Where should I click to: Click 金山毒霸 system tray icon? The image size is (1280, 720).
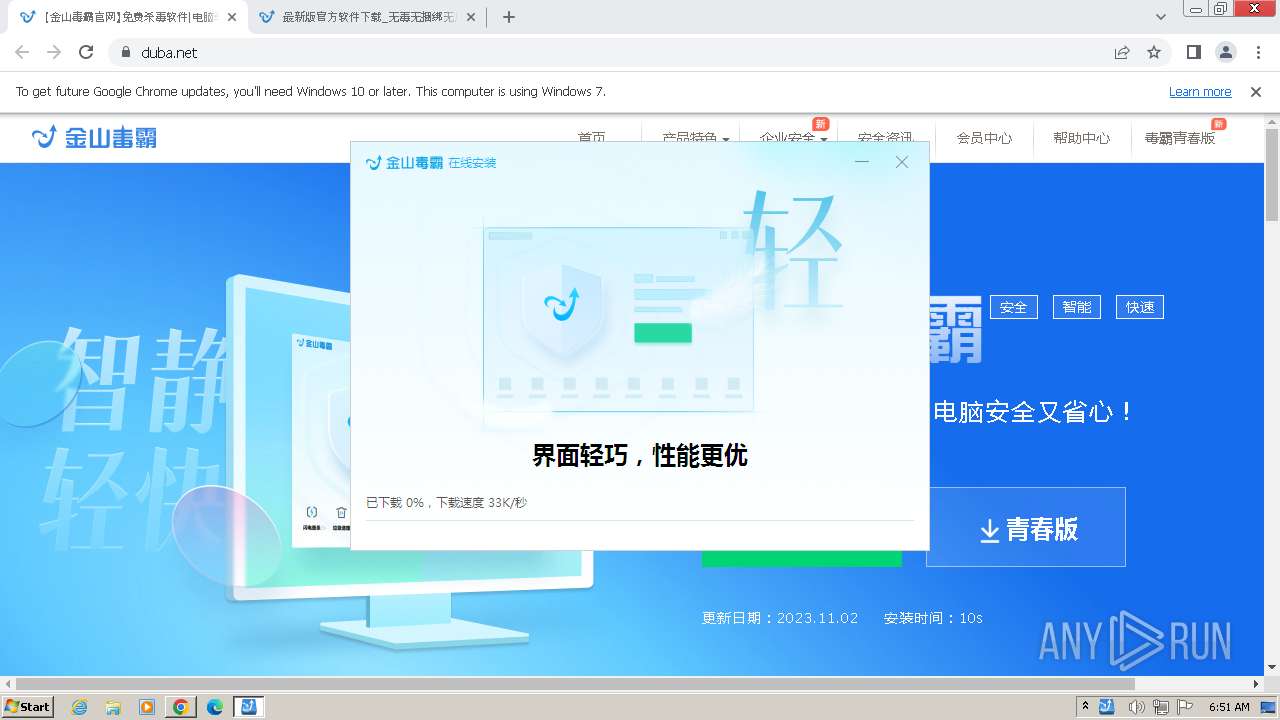(x=1107, y=707)
